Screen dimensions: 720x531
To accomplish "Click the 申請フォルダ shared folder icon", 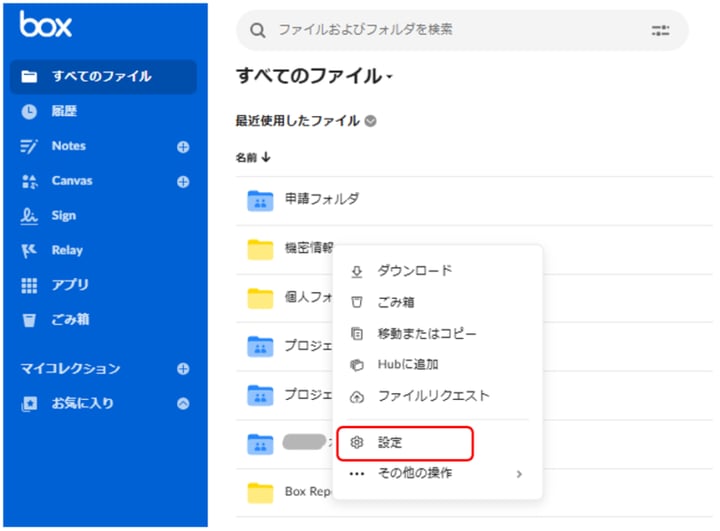I will coord(260,199).
